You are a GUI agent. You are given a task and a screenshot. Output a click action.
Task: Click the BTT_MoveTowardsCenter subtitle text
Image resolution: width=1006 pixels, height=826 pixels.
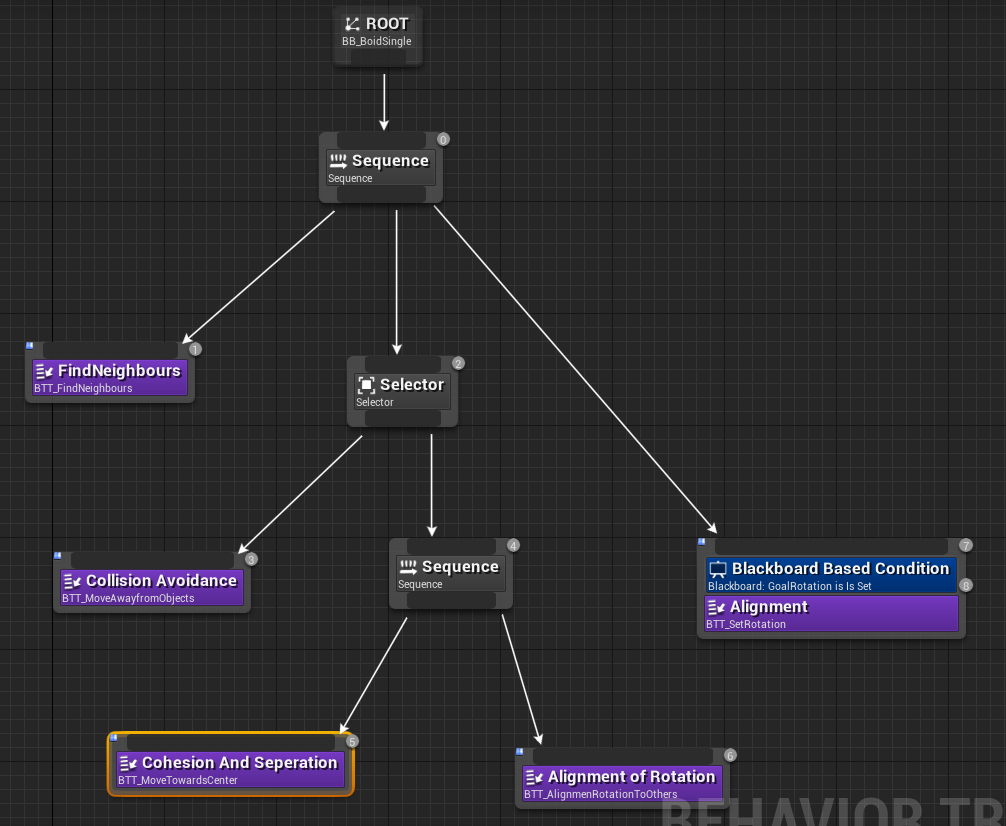click(178, 780)
